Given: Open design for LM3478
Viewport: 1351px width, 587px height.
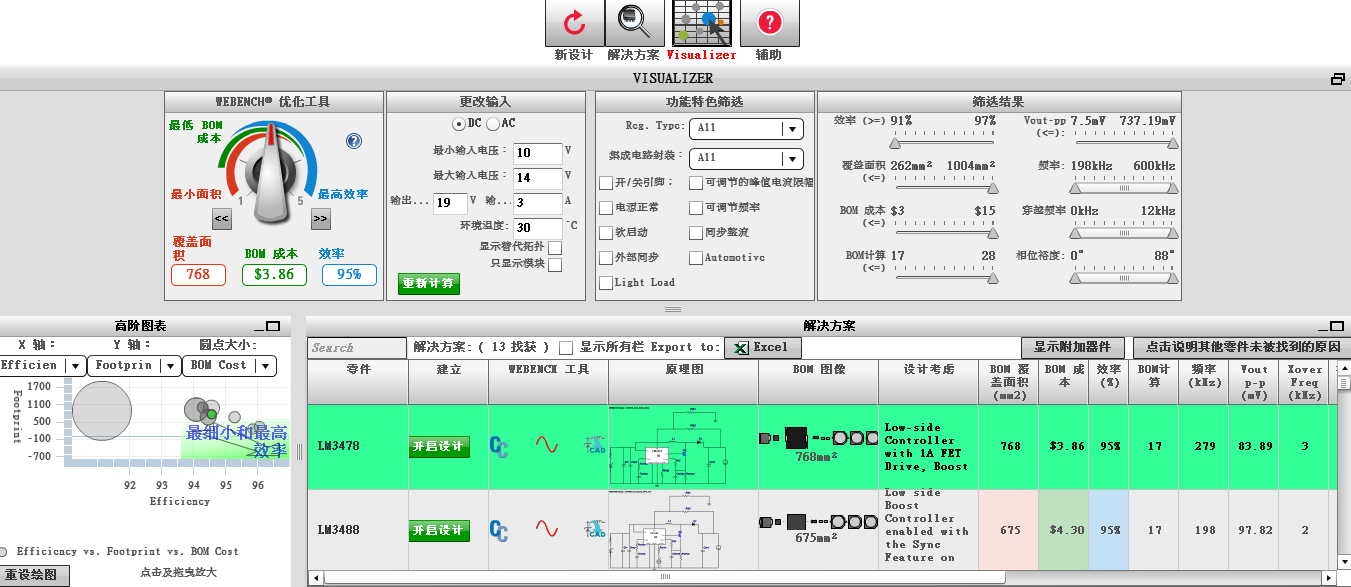Looking at the screenshot, I should pos(439,446).
